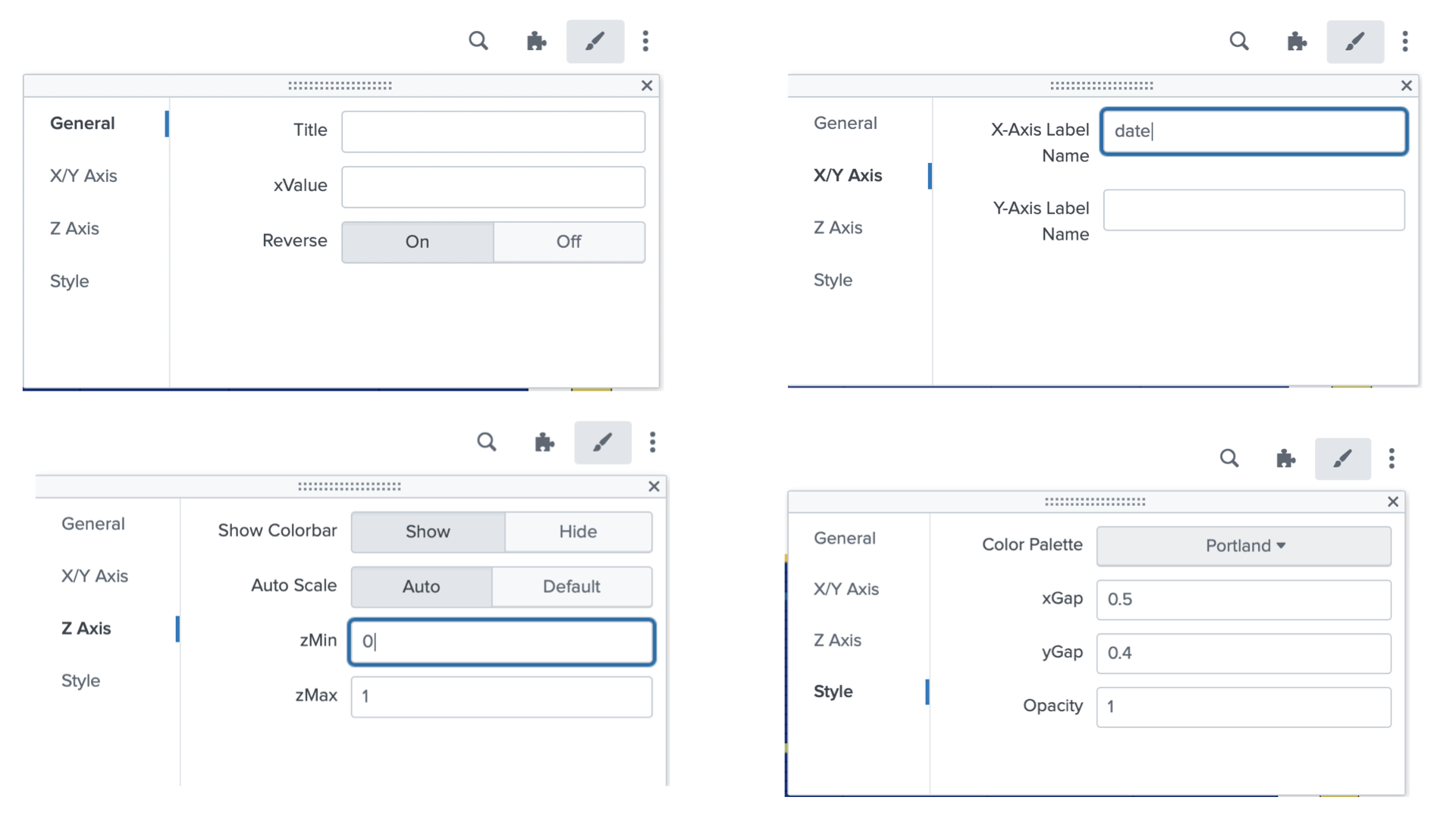Select Portland color palette dropdown
This screenshot has height=819, width=1456.
point(1243,545)
